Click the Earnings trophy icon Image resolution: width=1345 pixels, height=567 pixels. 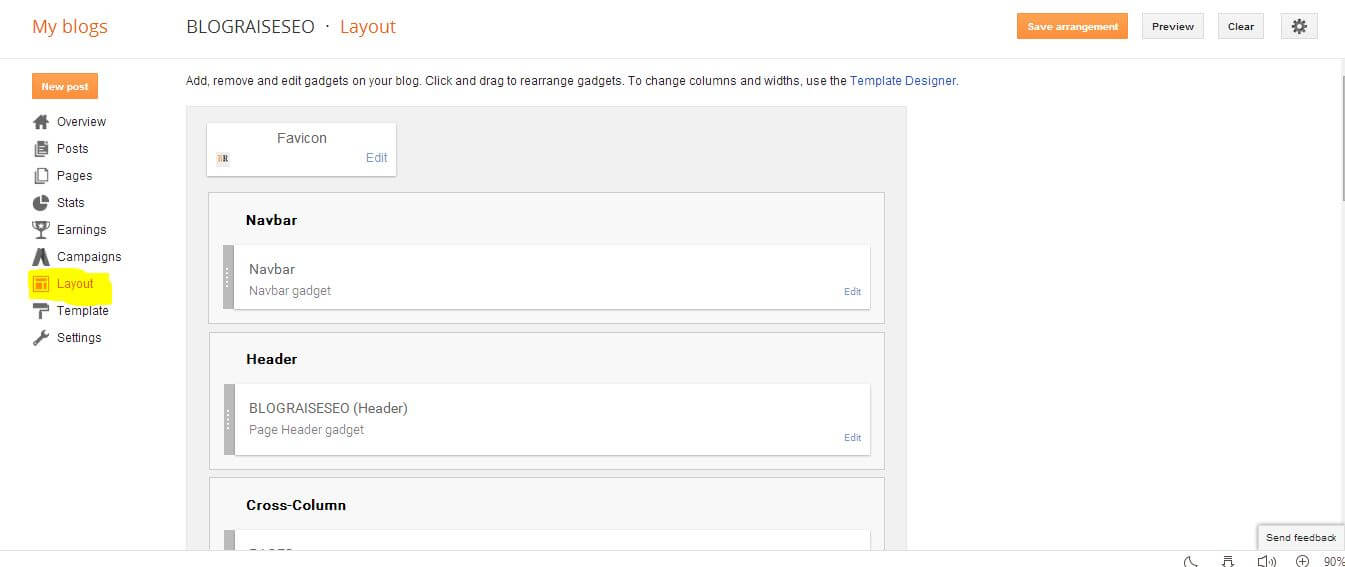coord(41,230)
